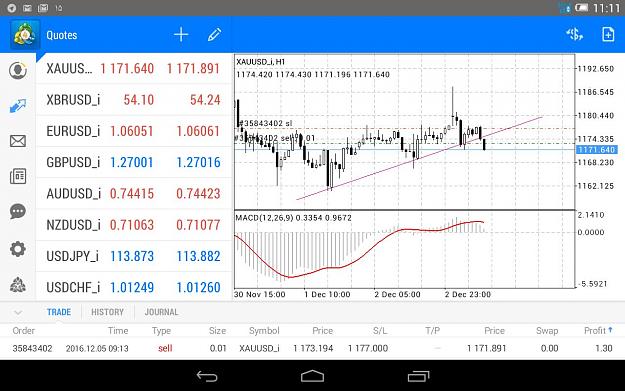Viewport: 625px width, 391px height.
Task: Open settings gear in sidebar
Action: [x=18, y=249]
